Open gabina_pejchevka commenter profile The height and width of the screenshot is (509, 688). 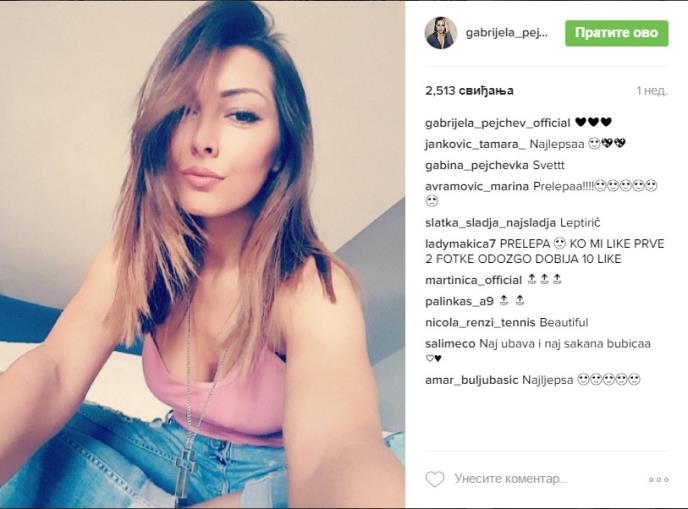(477, 166)
